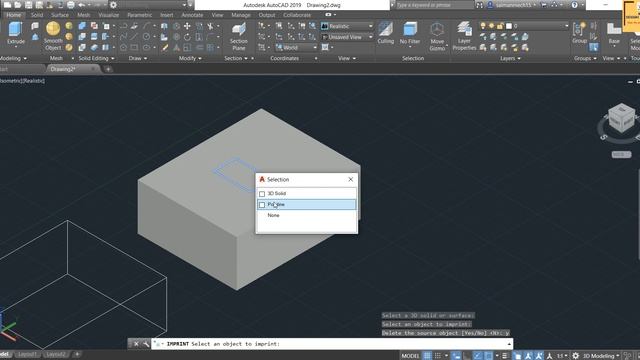Viewport: 640px width, 360px height.
Task: Switch to the Surface ribbon tab
Action: [x=60, y=15]
